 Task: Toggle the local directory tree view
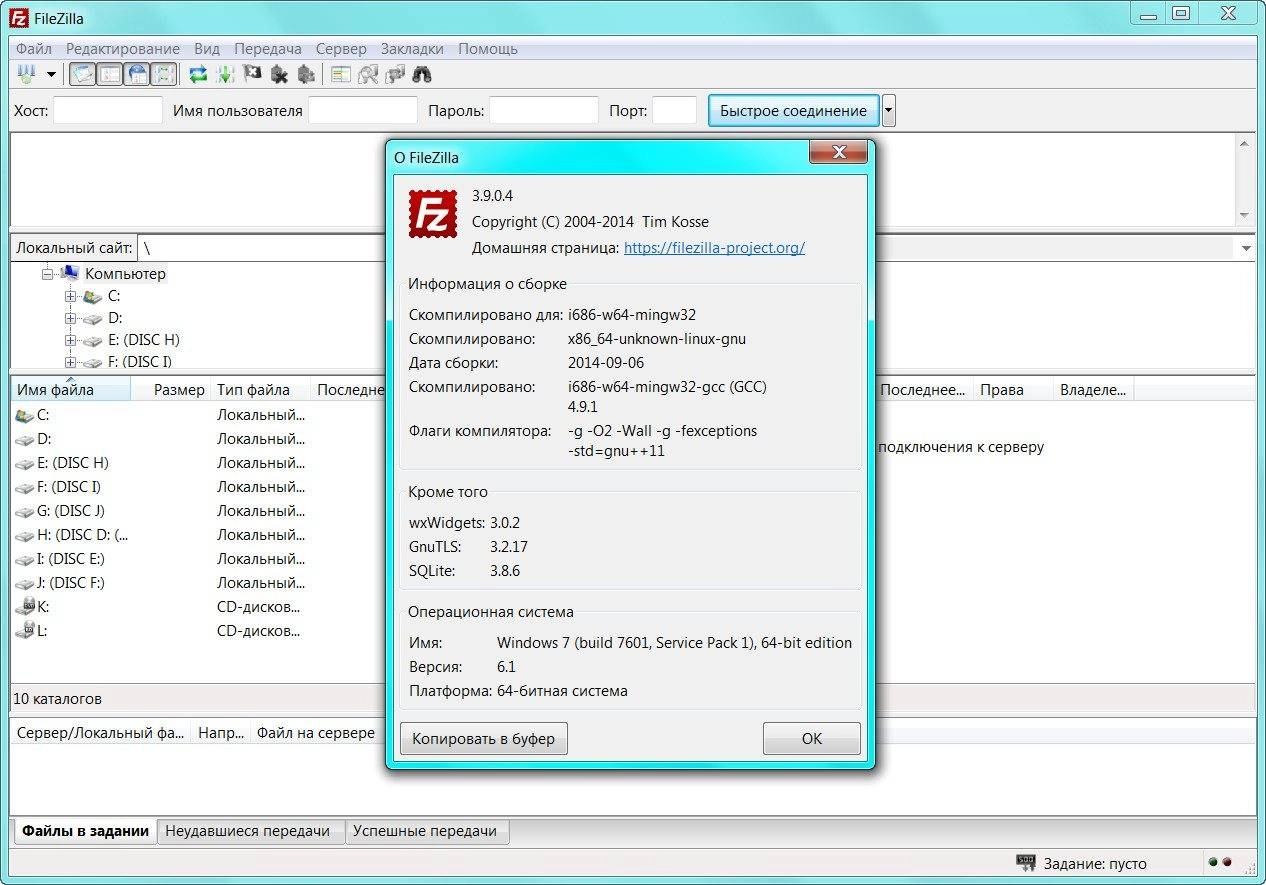coord(110,74)
